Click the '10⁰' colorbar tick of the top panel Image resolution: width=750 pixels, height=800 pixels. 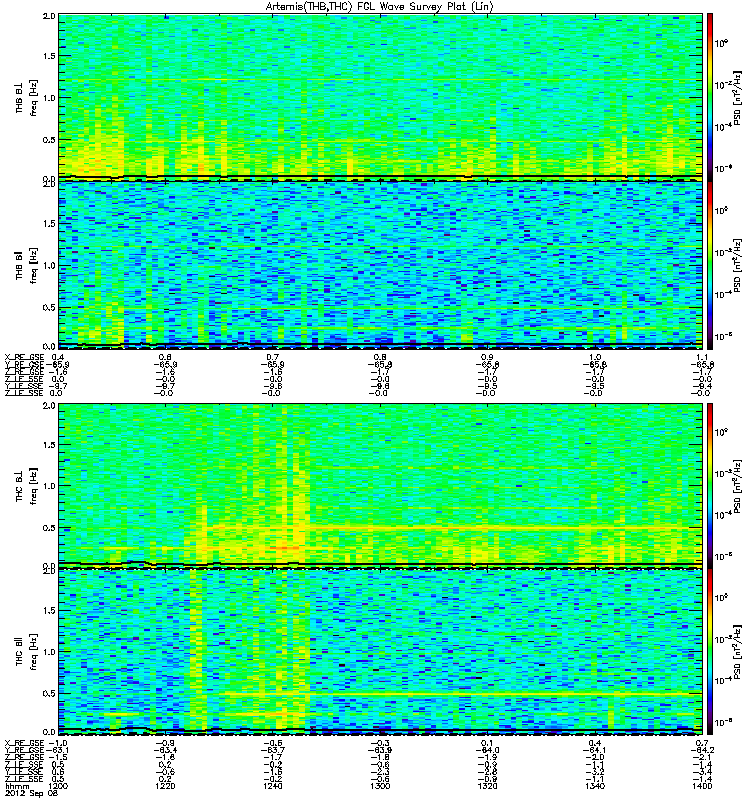tap(721, 43)
